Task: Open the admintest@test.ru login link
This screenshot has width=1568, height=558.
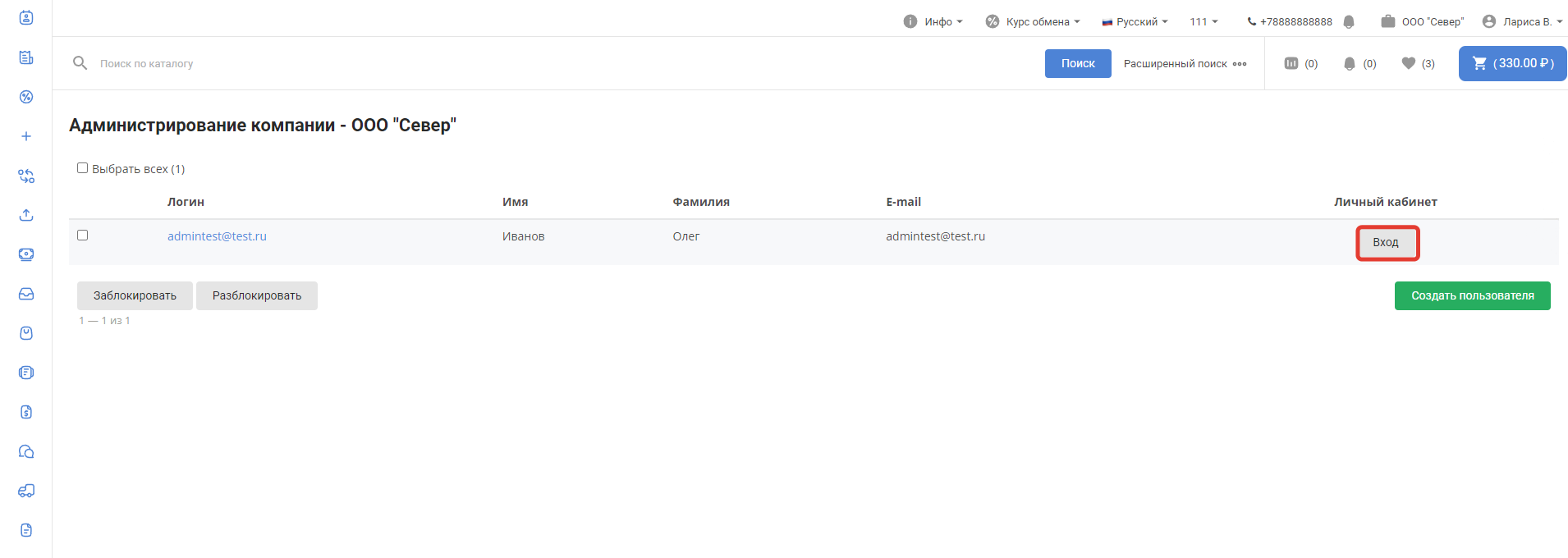Action: coord(217,236)
